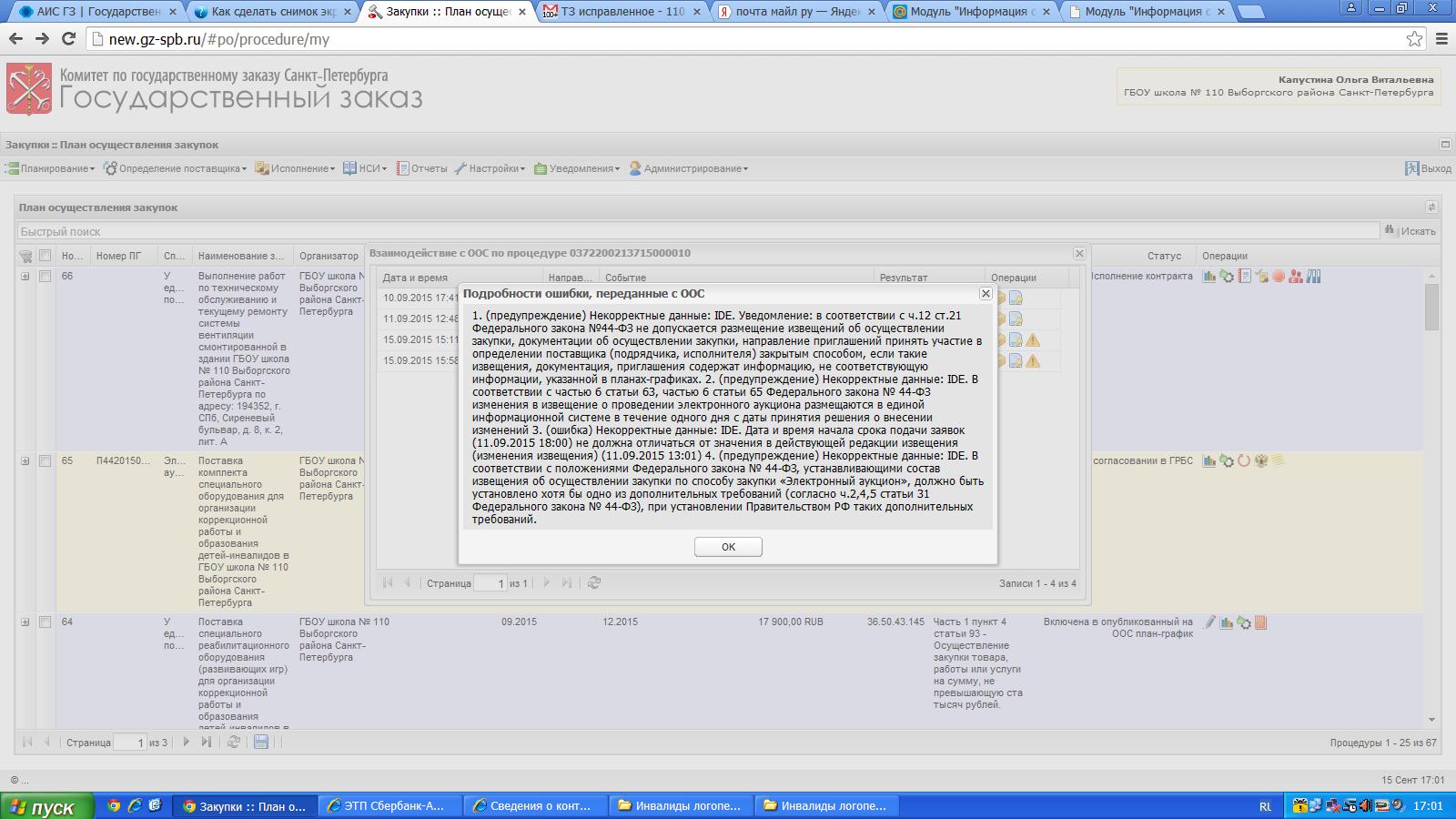Open Windows Пуск start button
The height and width of the screenshot is (819, 1456).
pos(47,806)
